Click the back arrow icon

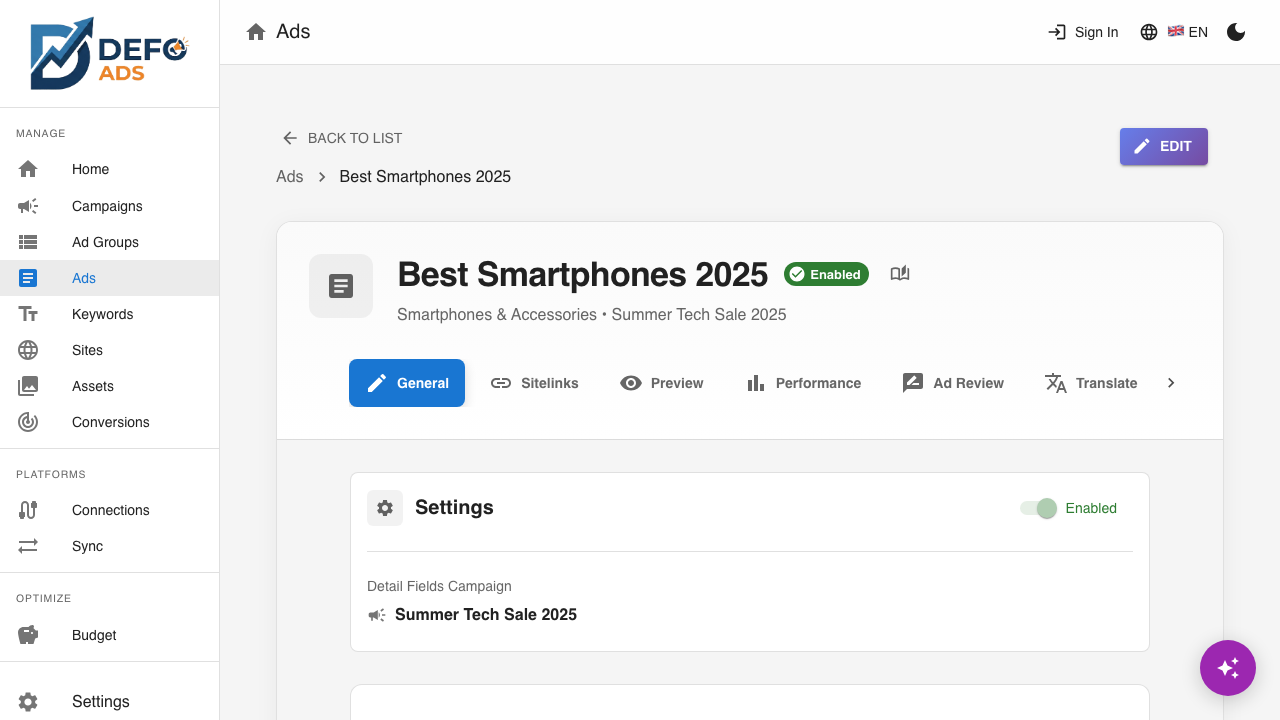(x=290, y=138)
